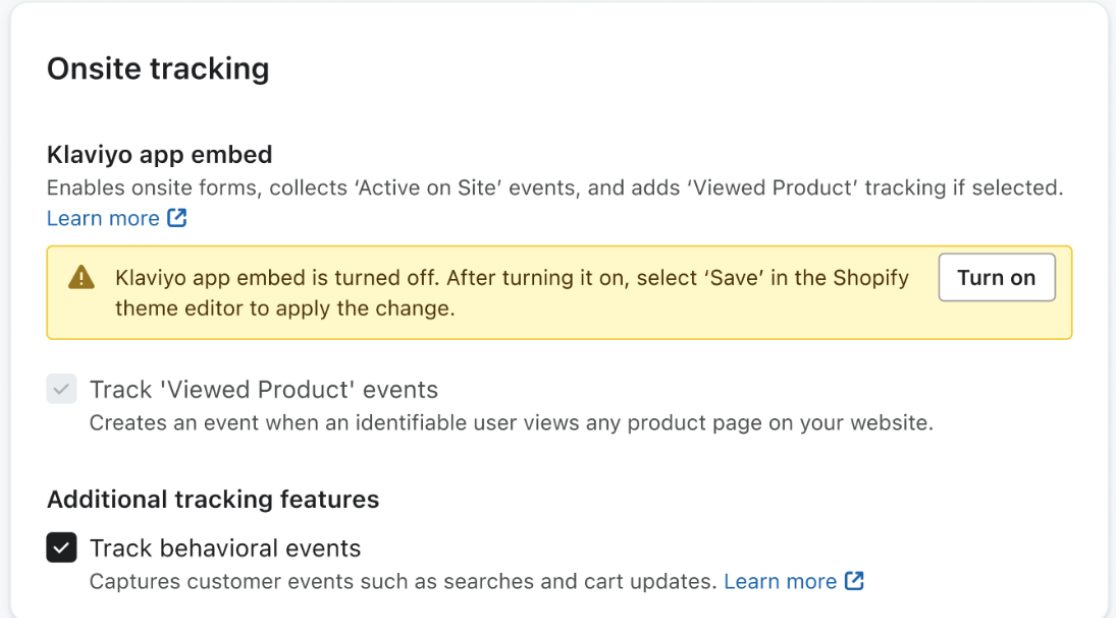Click external link icon under Klaviyo app embed
This screenshot has width=1120, height=618.
[x=177, y=218]
